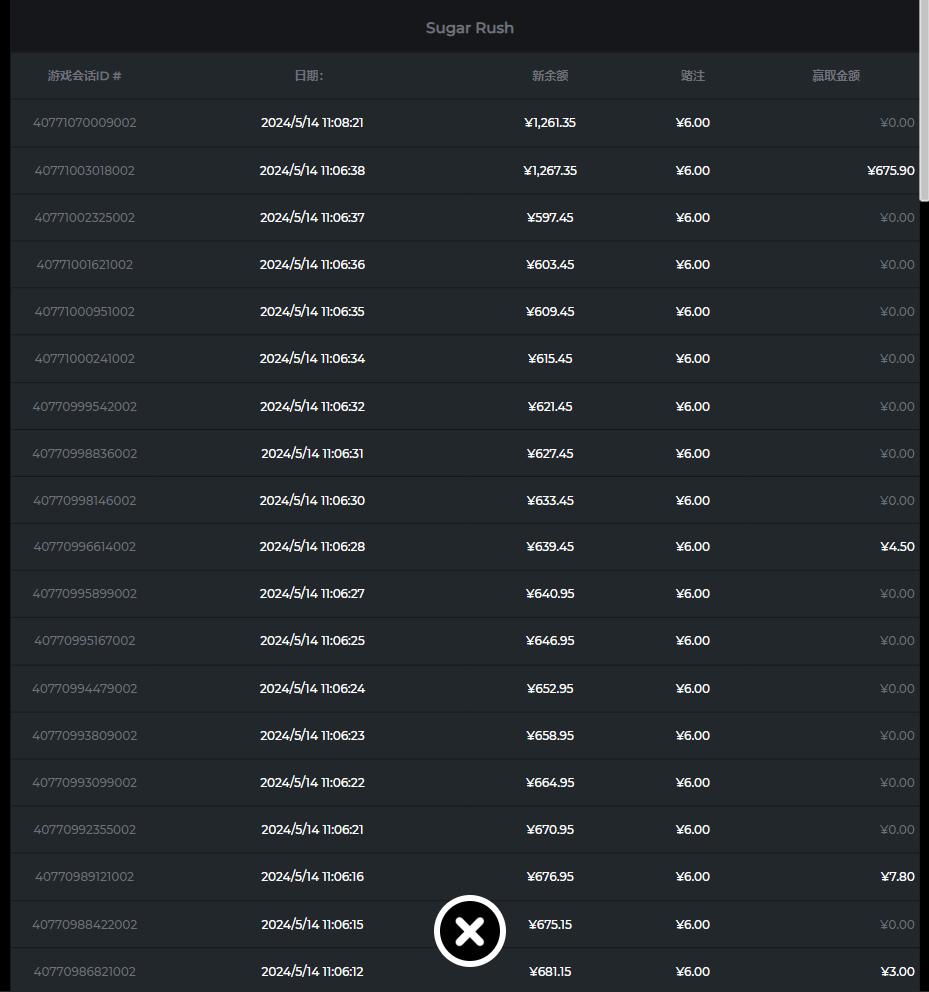Click balance ¥664.95
This screenshot has width=929, height=992.
point(550,783)
